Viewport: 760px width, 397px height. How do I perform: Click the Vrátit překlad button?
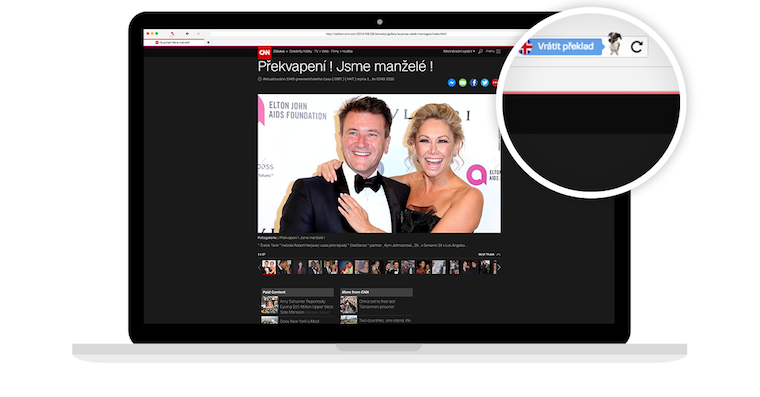[x=565, y=47]
